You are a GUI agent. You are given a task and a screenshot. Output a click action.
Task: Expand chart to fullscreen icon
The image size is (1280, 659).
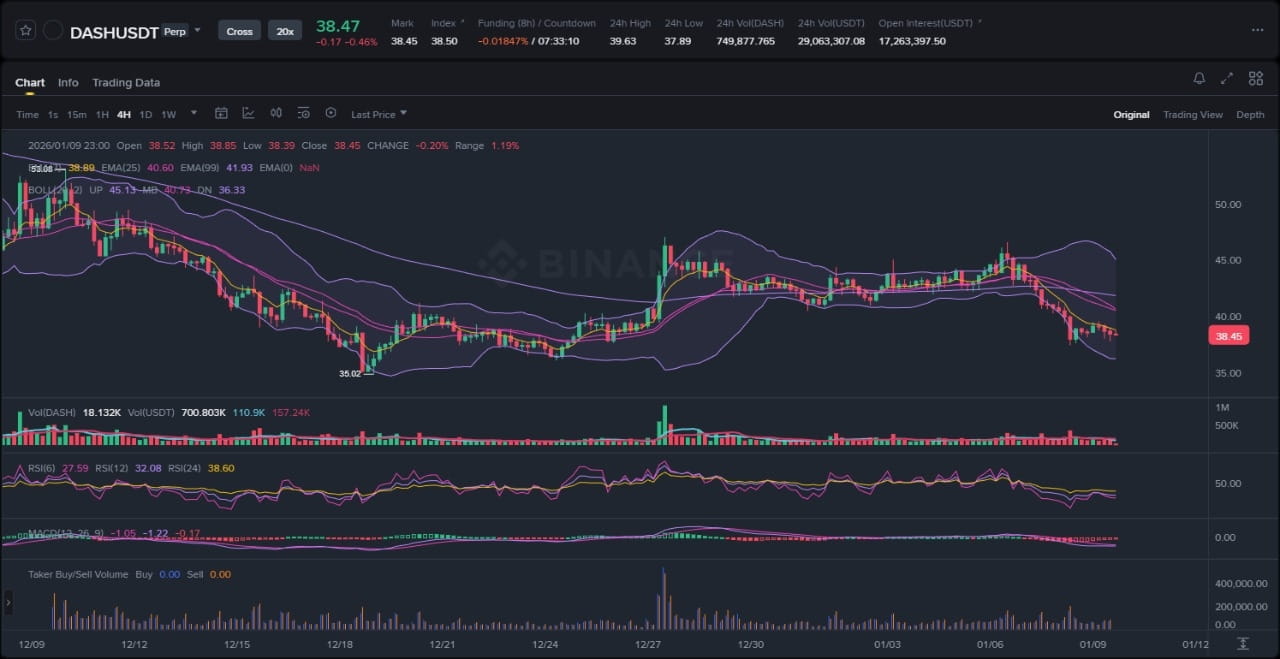coord(1227,78)
